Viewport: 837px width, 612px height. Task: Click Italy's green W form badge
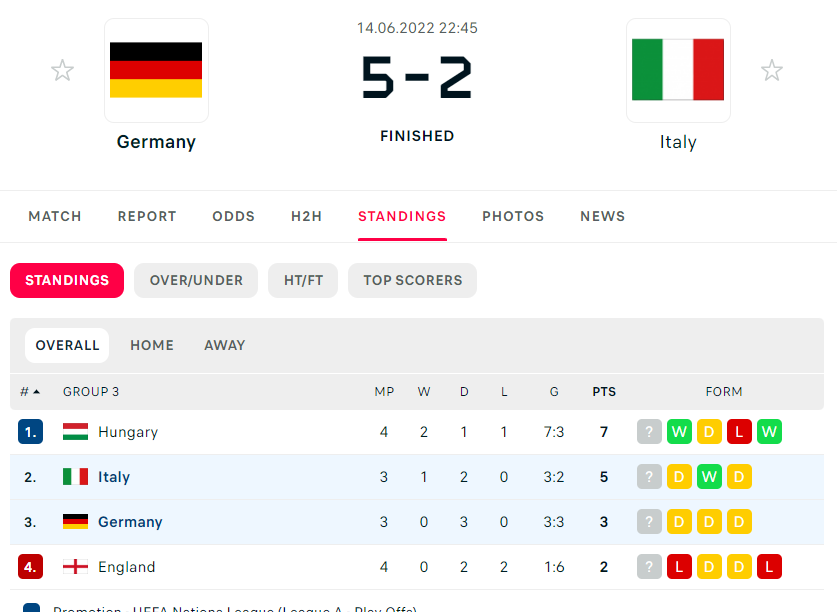(x=709, y=477)
